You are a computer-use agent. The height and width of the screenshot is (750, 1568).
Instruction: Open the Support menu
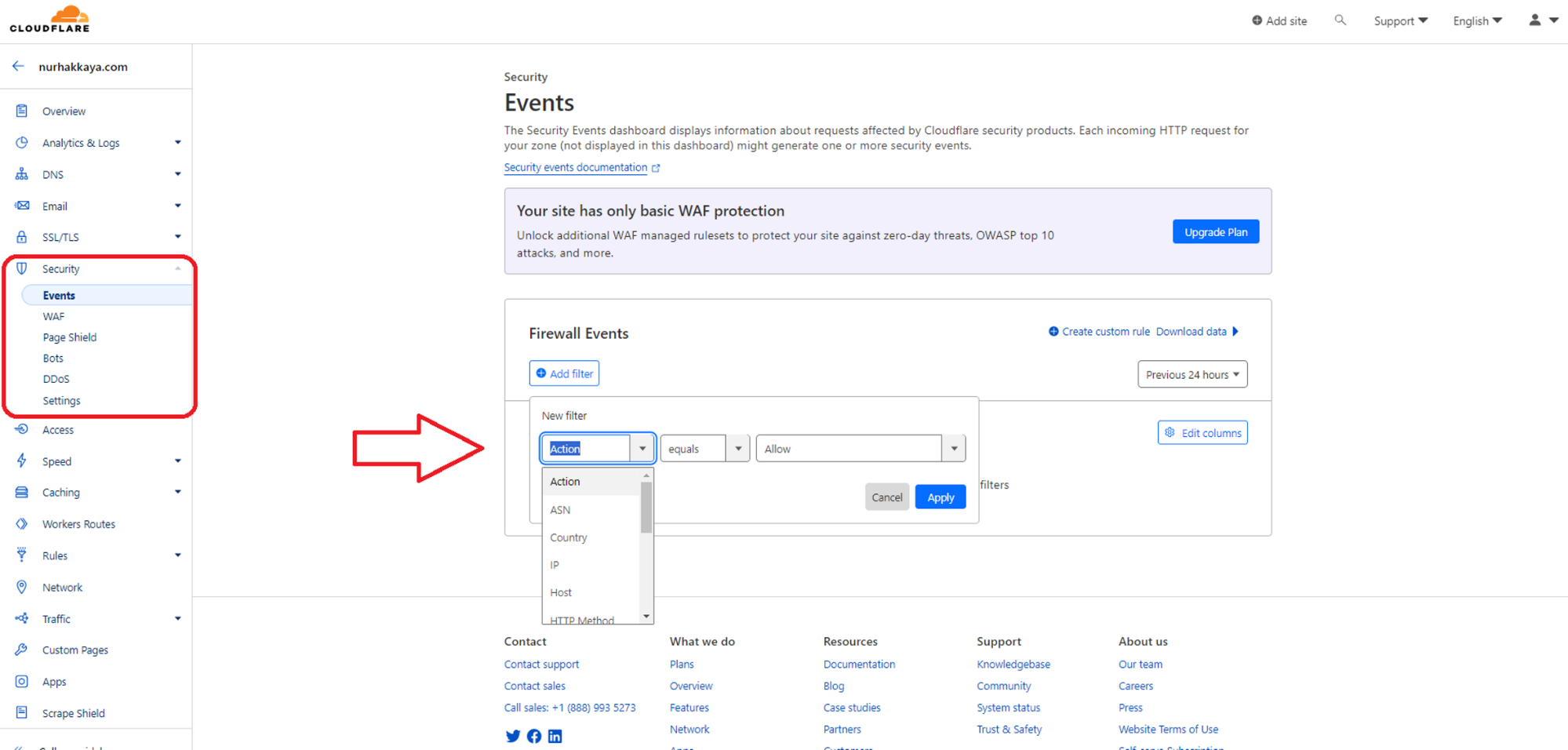tap(1400, 21)
